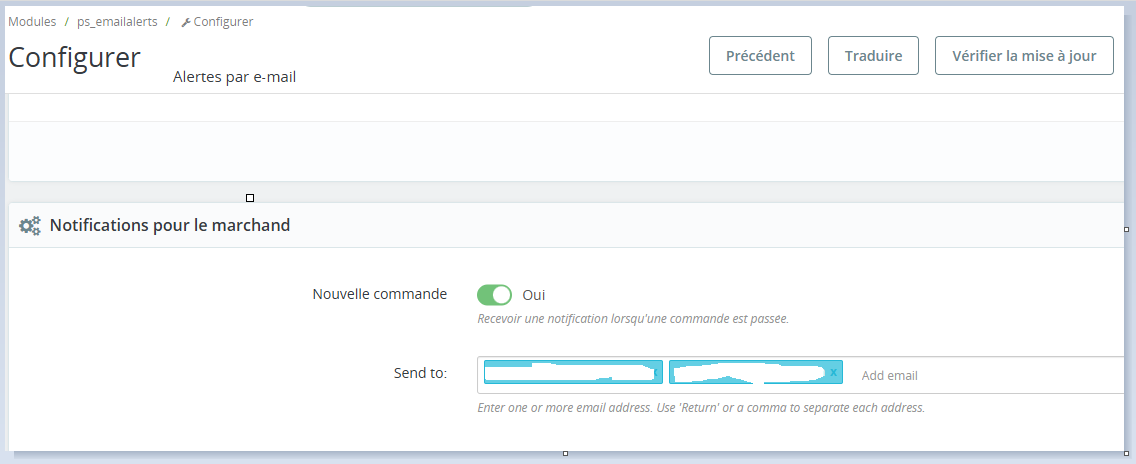Click the "Nouvelle commande" field label

[380, 294]
